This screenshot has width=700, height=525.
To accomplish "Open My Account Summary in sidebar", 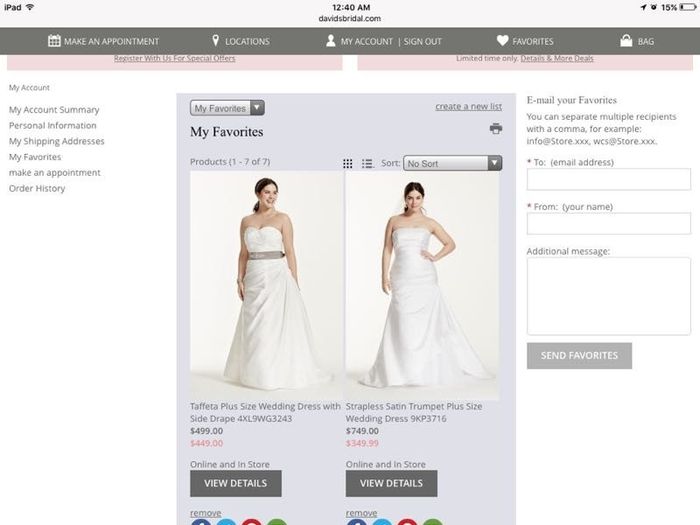I will [x=54, y=110].
